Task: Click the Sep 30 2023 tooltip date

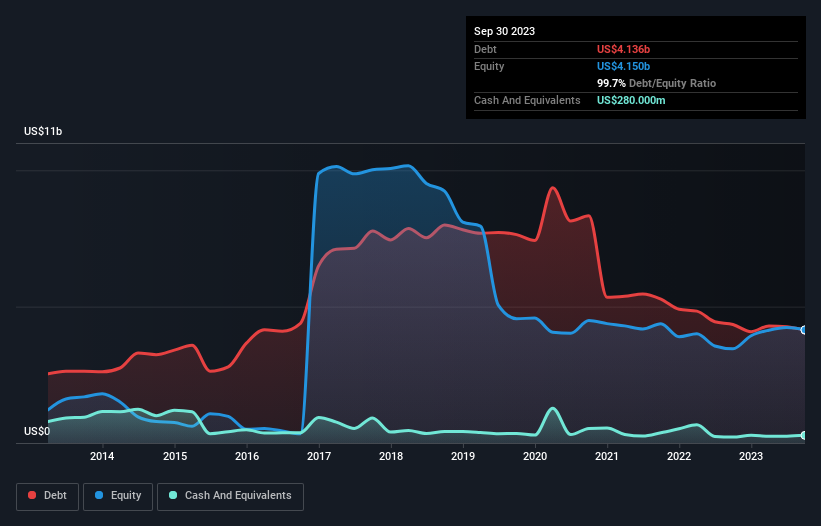Action: pyautogui.click(x=504, y=31)
